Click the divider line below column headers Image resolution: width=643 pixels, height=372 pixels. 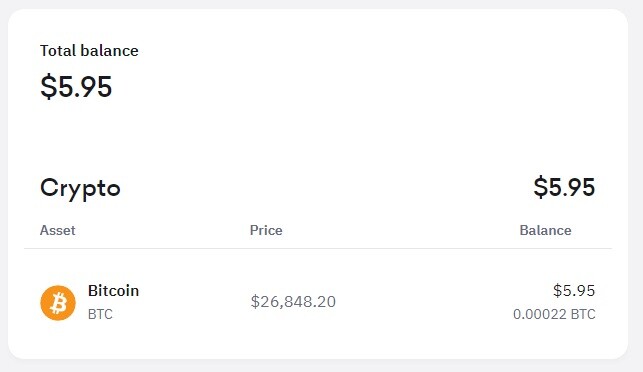(318, 248)
